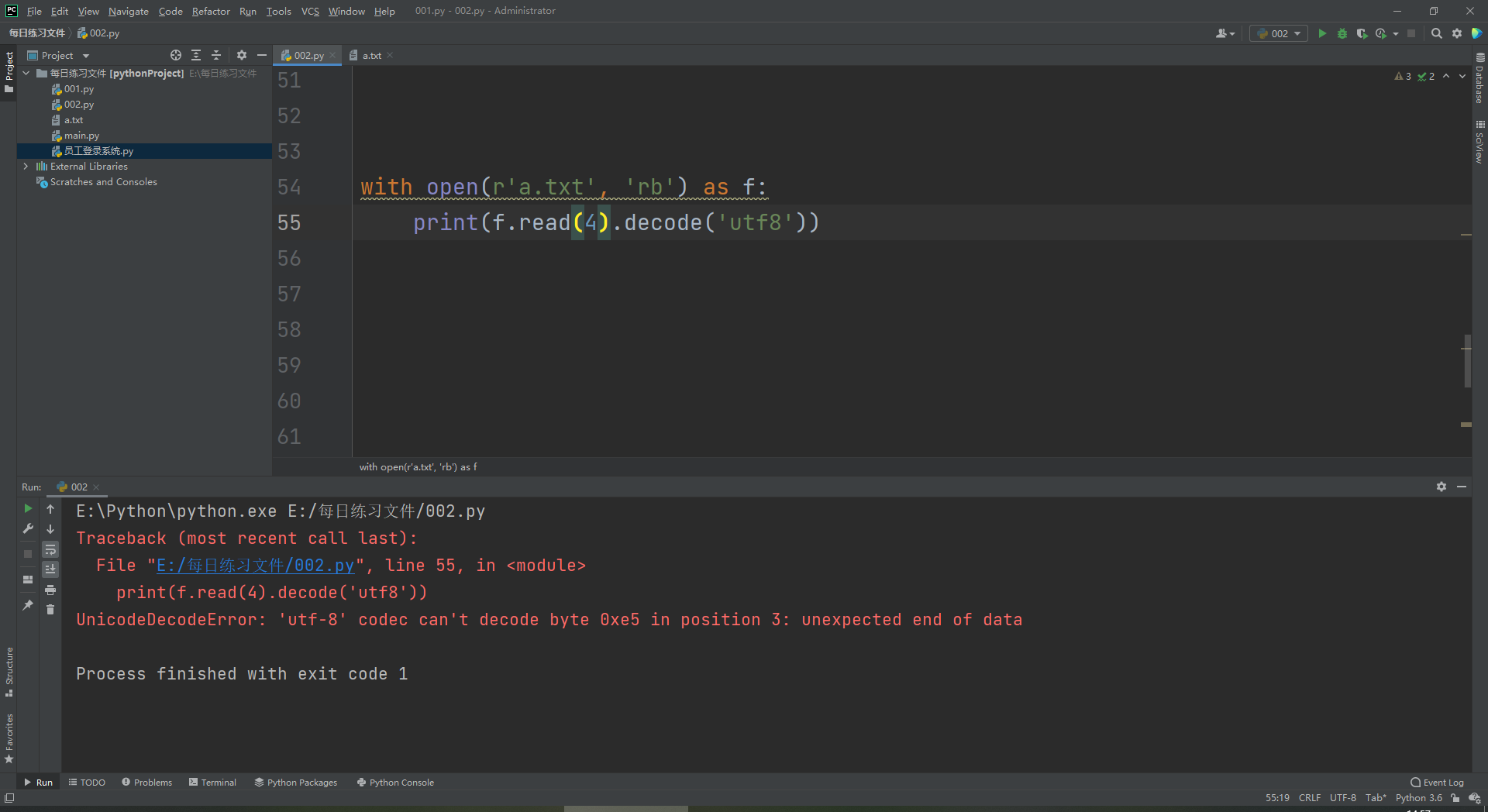Toggle scroll to end in Run console
The height and width of the screenshot is (812, 1488).
[x=50, y=569]
